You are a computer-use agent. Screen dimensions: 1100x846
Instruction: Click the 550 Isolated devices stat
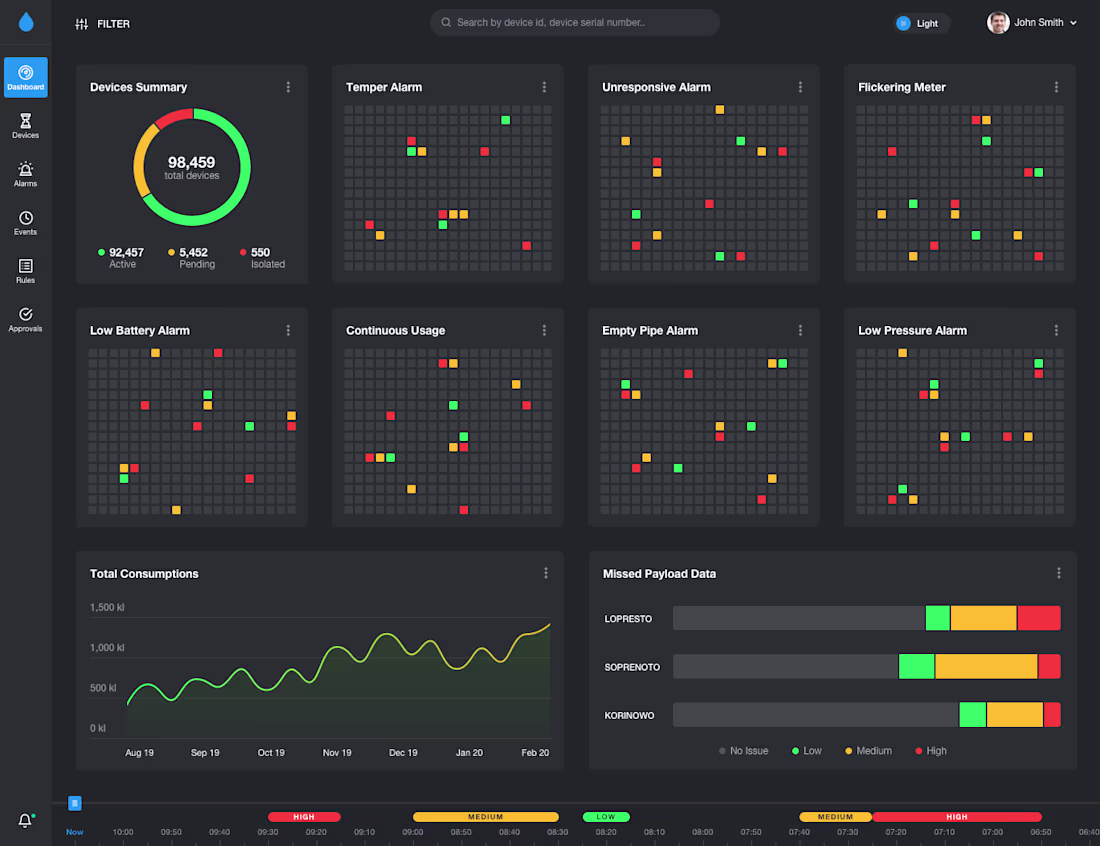(262, 257)
